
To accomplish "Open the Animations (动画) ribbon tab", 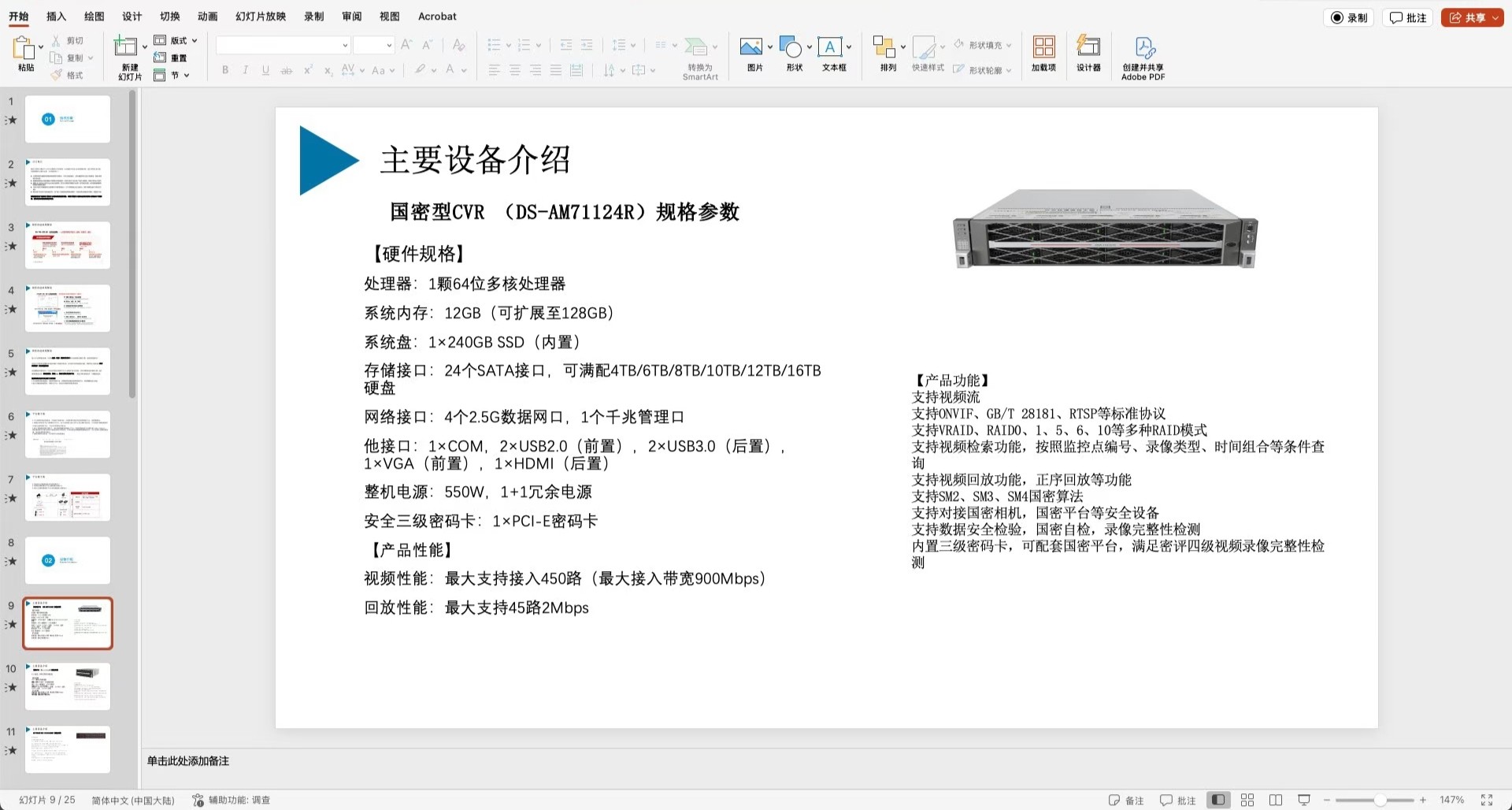I will [207, 16].
